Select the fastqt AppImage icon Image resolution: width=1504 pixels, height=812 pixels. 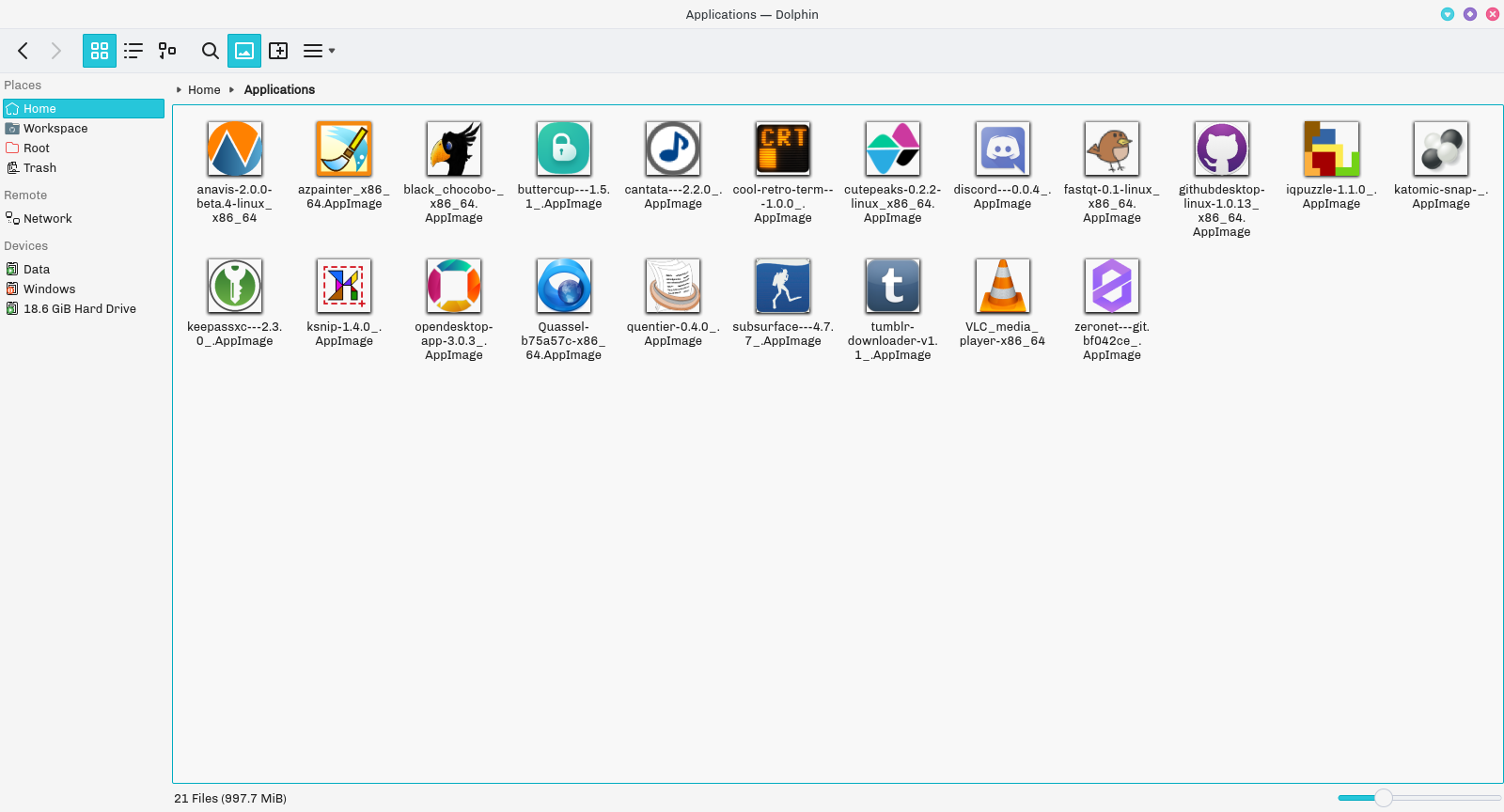click(x=1112, y=148)
